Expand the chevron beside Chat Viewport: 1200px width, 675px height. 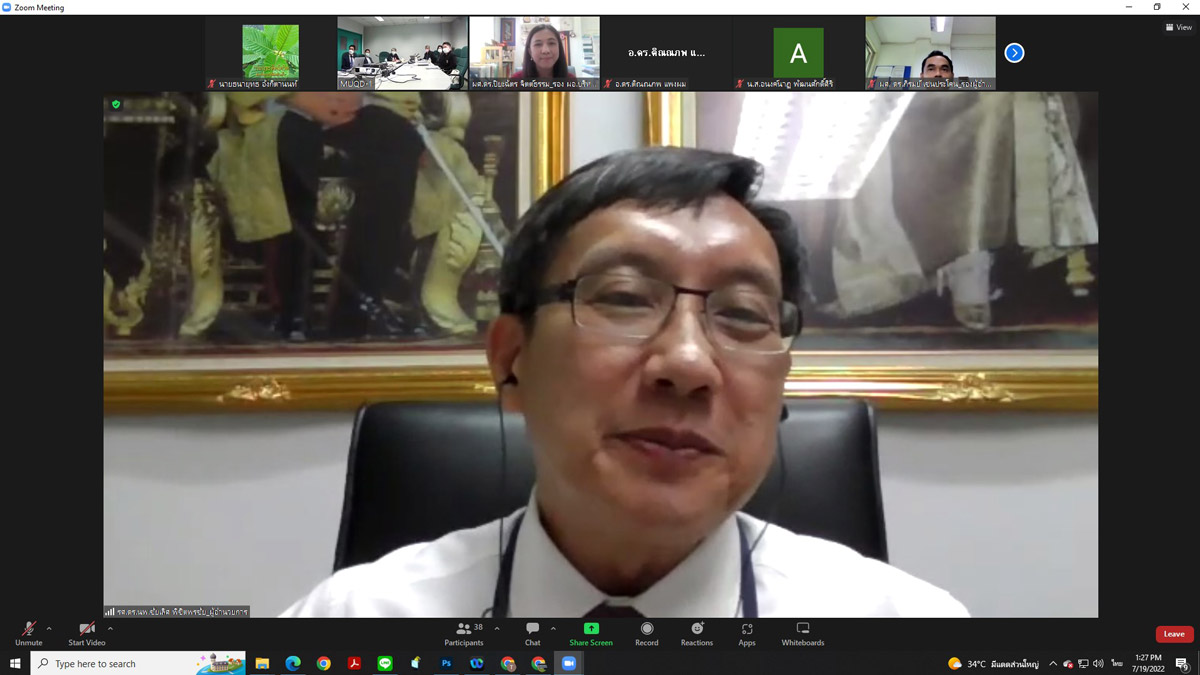pos(553,629)
